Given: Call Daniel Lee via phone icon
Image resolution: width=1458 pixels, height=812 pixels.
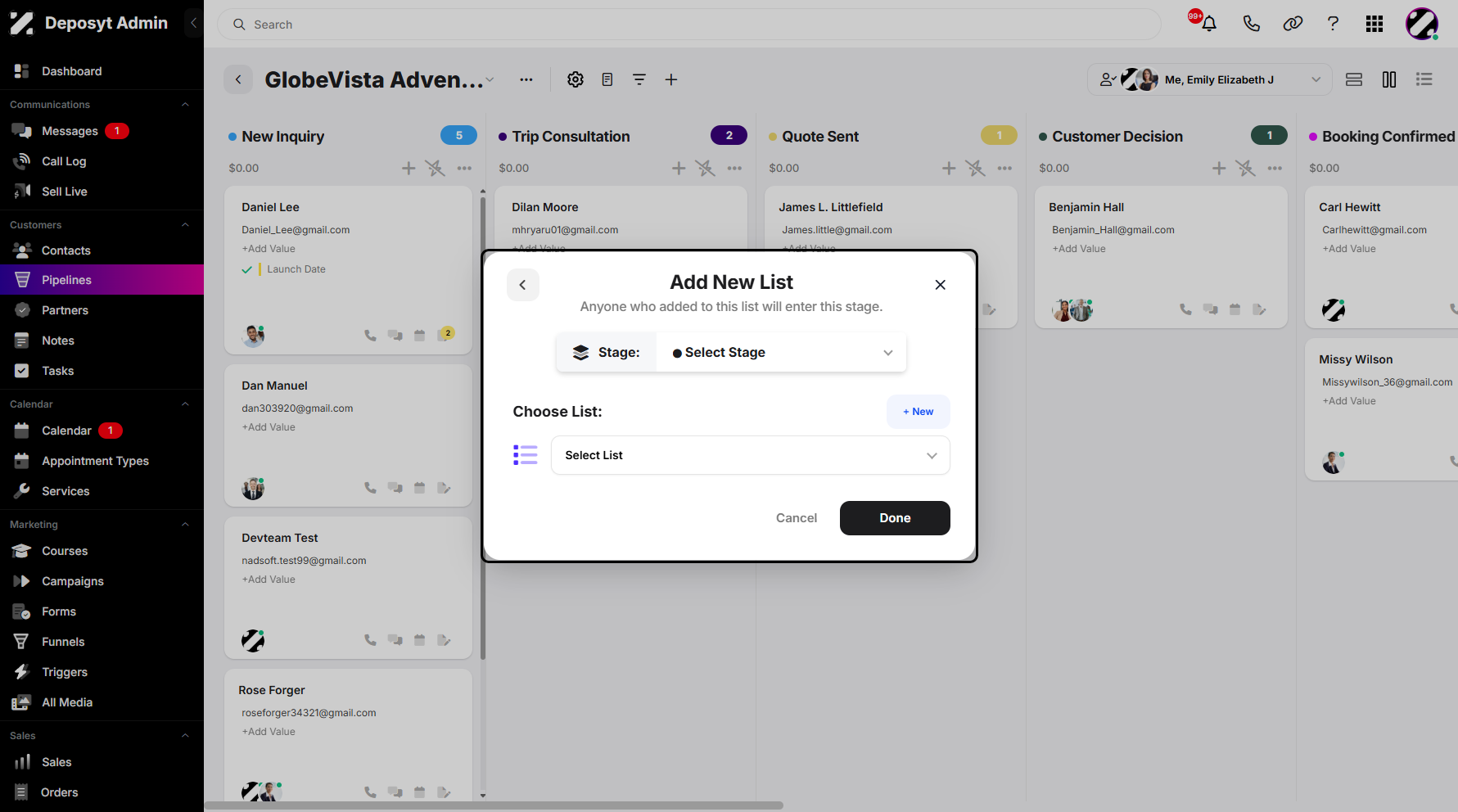Looking at the screenshot, I should [370, 335].
